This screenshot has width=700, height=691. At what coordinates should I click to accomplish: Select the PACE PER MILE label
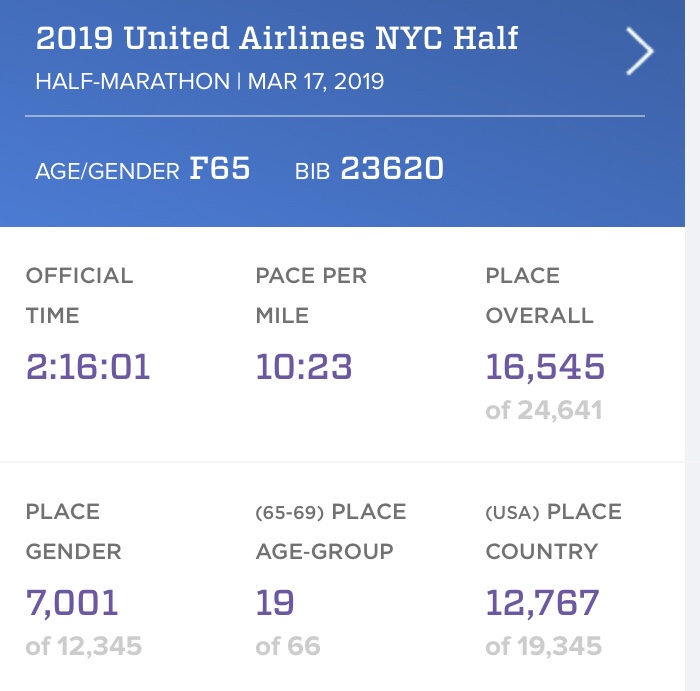click(311, 295)
